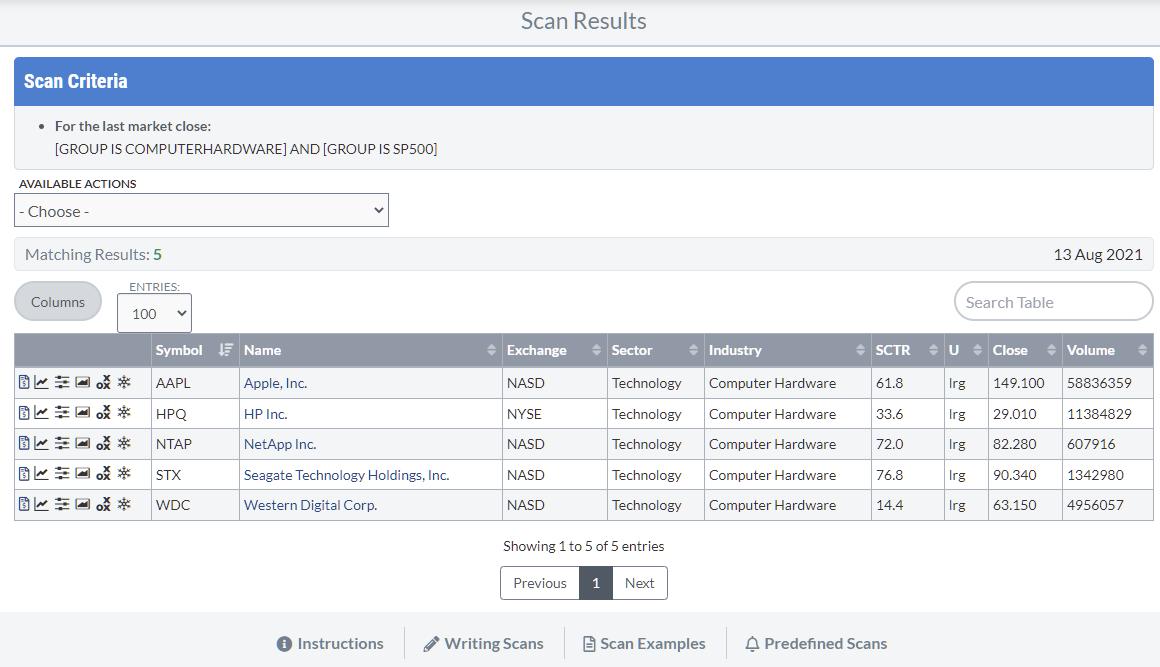This screenshot has width=1160, height=667.
Task: Open the Seagate Technology Holdings link
Action: pos(346,475)
